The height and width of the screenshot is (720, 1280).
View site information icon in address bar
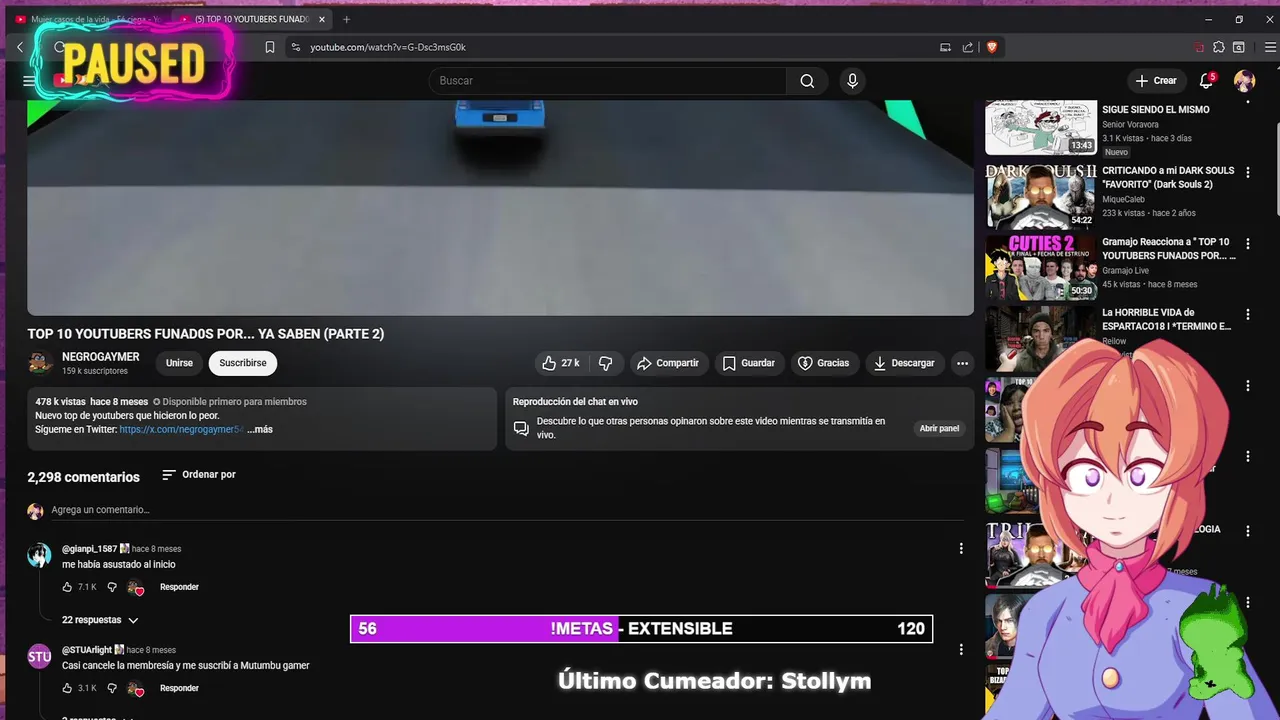pos(295,47)
